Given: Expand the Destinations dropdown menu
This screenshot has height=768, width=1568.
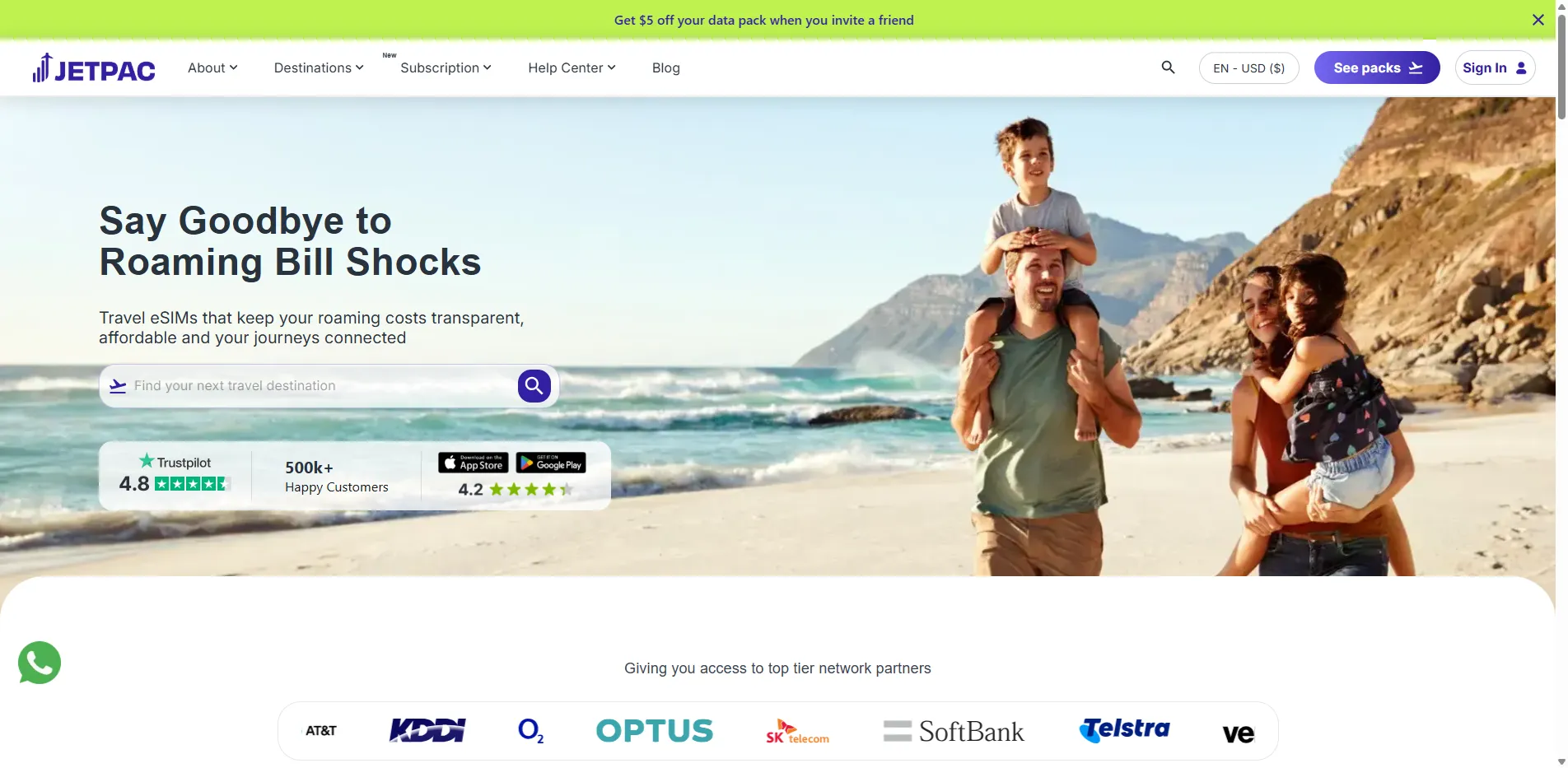Looking at the screenshot, I should tap(319, 67).
